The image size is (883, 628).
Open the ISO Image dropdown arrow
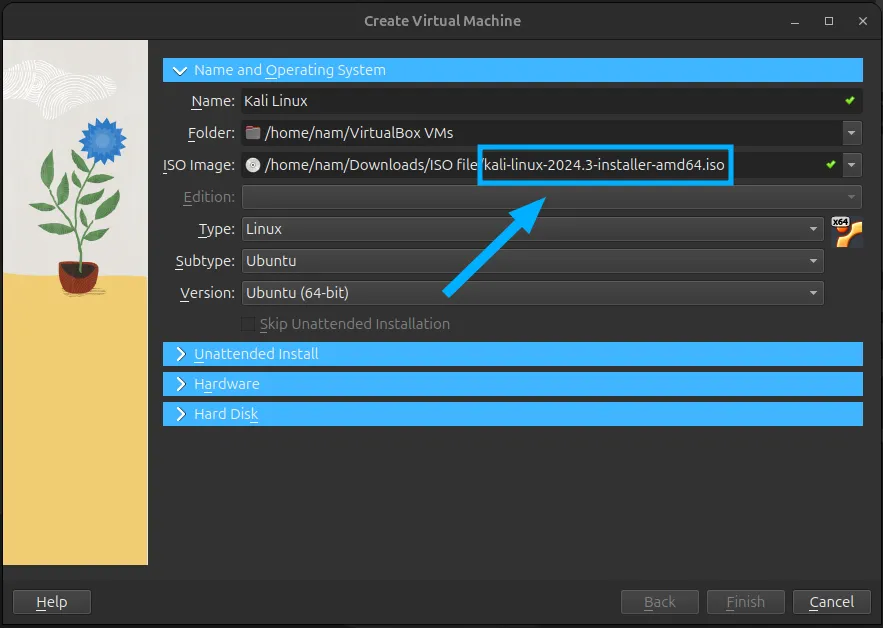pyautogui.click(x=851, y=165)
